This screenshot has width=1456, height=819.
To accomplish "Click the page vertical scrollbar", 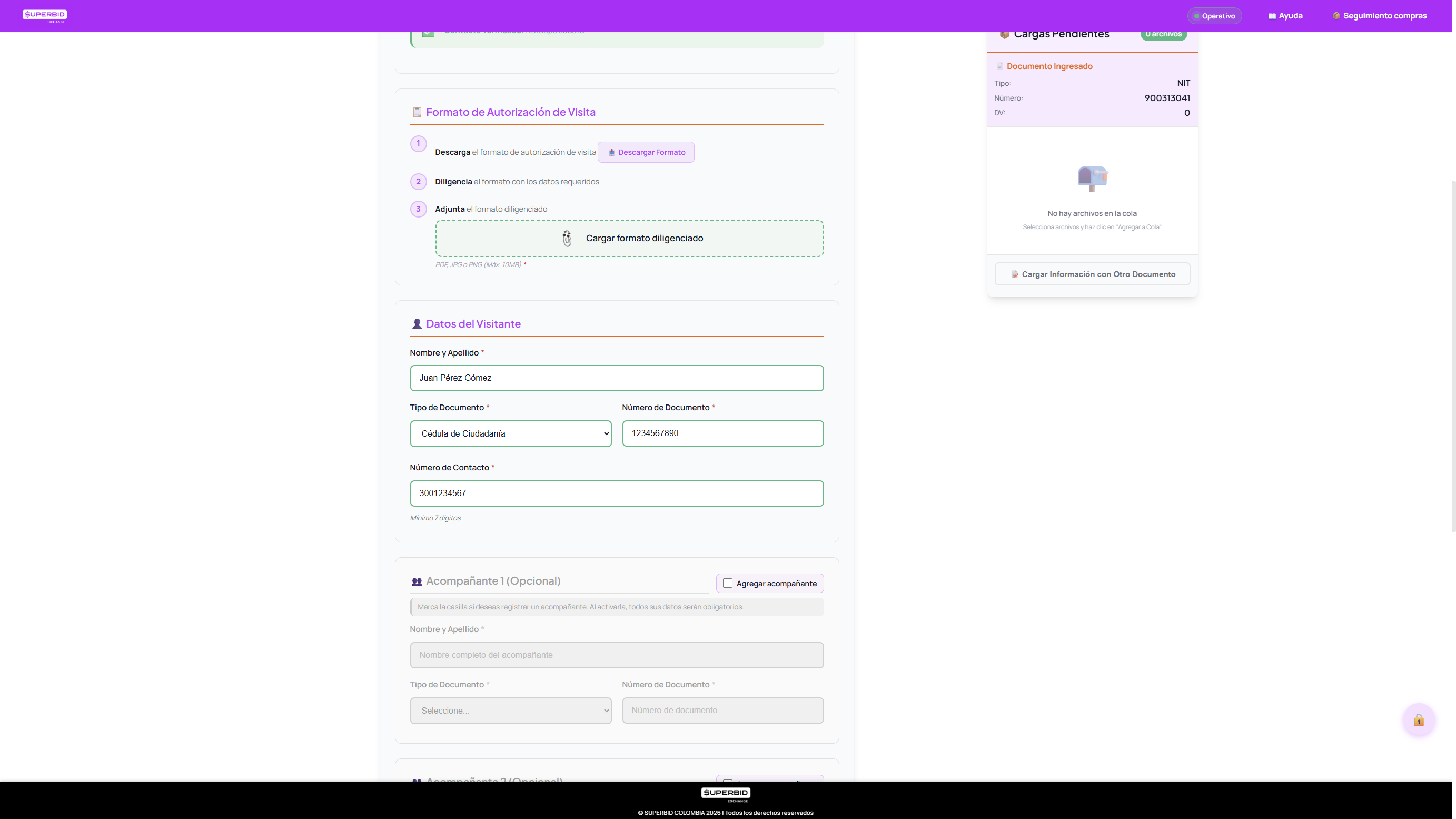I will coord(1453,356).
